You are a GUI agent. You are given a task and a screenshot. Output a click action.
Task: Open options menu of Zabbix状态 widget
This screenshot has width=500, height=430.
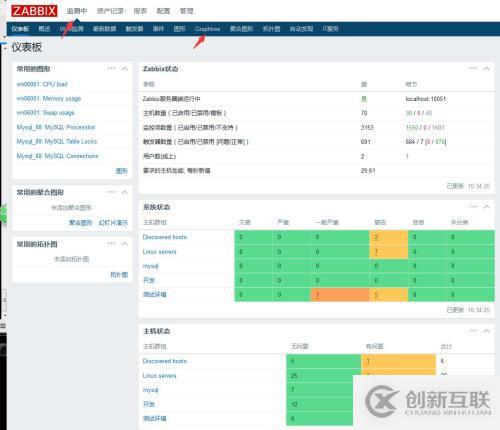coord(473,69)
